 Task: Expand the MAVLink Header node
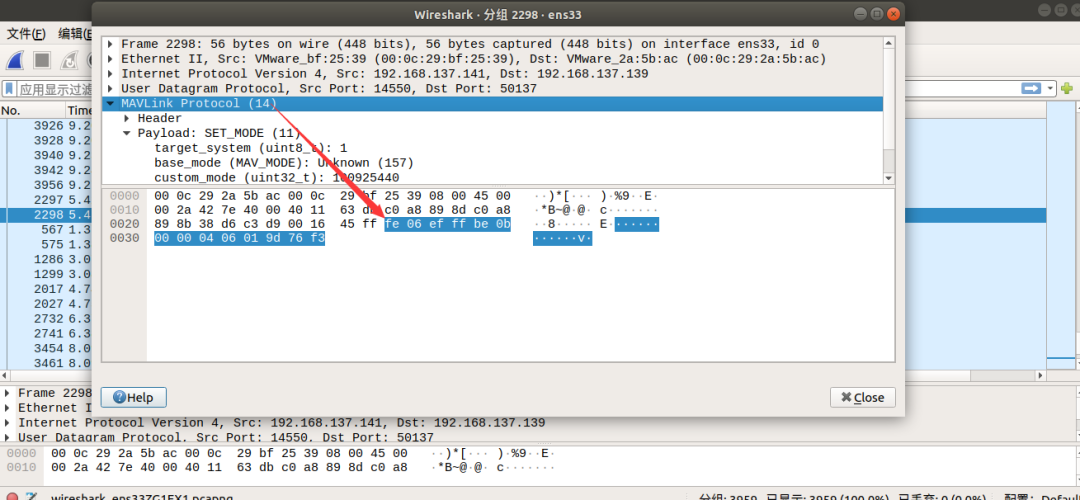point(127,118)
